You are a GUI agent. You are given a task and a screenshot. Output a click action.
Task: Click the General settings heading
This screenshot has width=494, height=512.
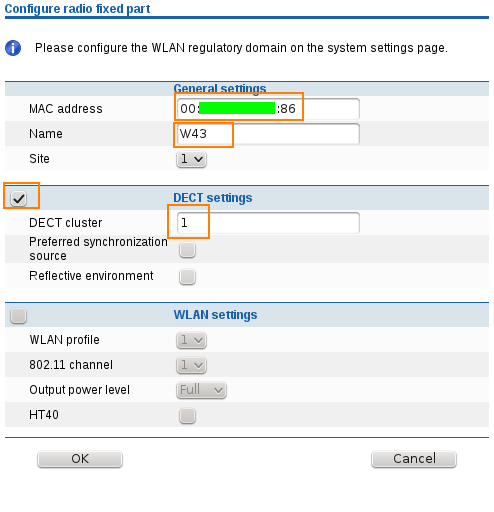[220, 89]
